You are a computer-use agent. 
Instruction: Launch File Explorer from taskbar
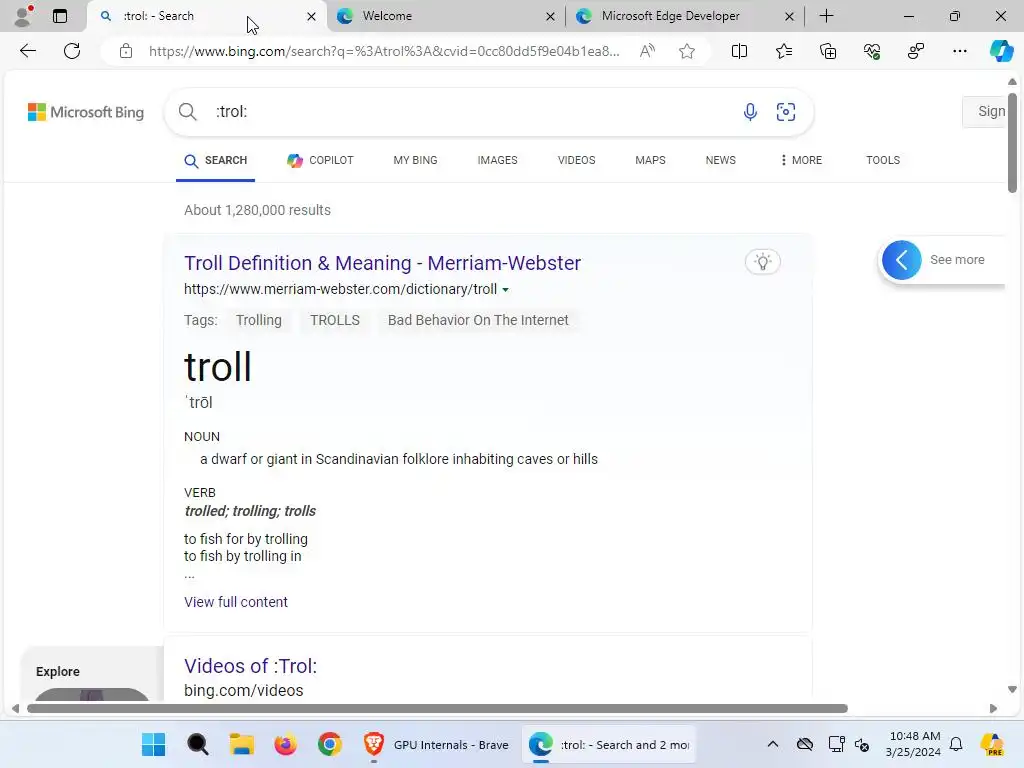(x=242, y=744)
